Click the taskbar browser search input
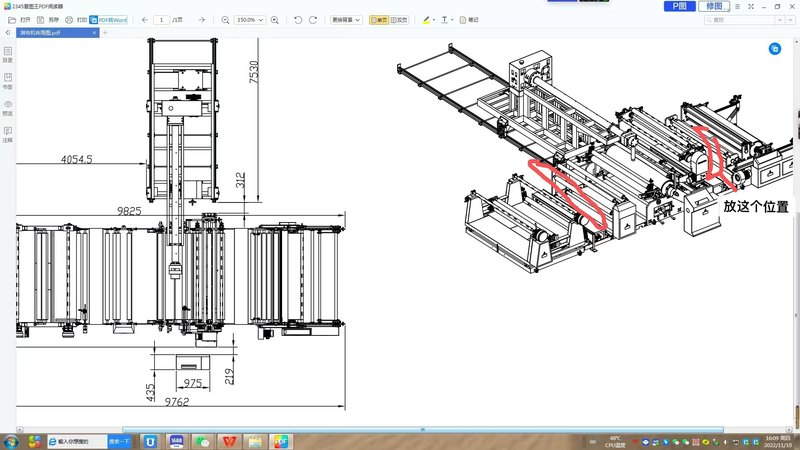The width and height of the screenshot is (800, 450). 77,441
